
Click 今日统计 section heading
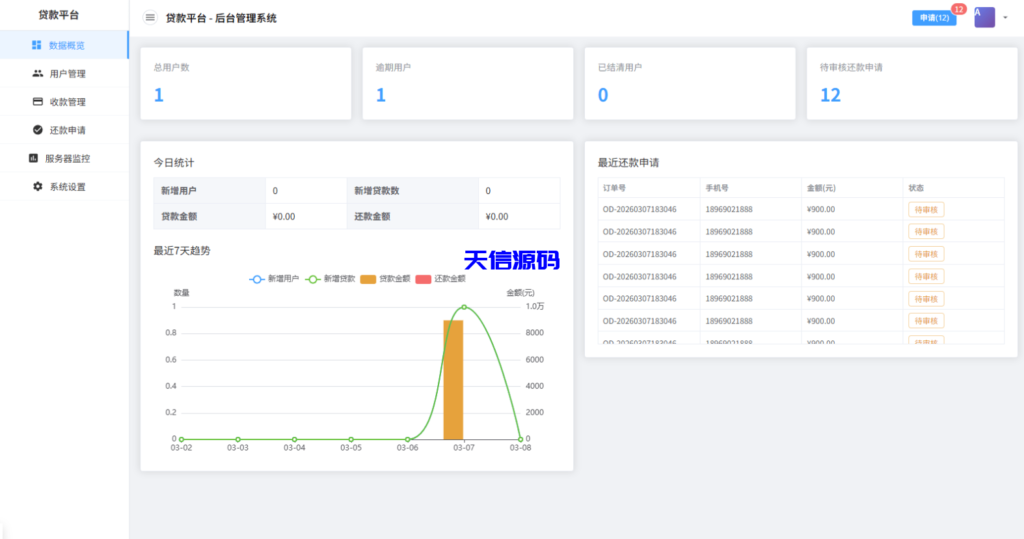tap(174, 163)
